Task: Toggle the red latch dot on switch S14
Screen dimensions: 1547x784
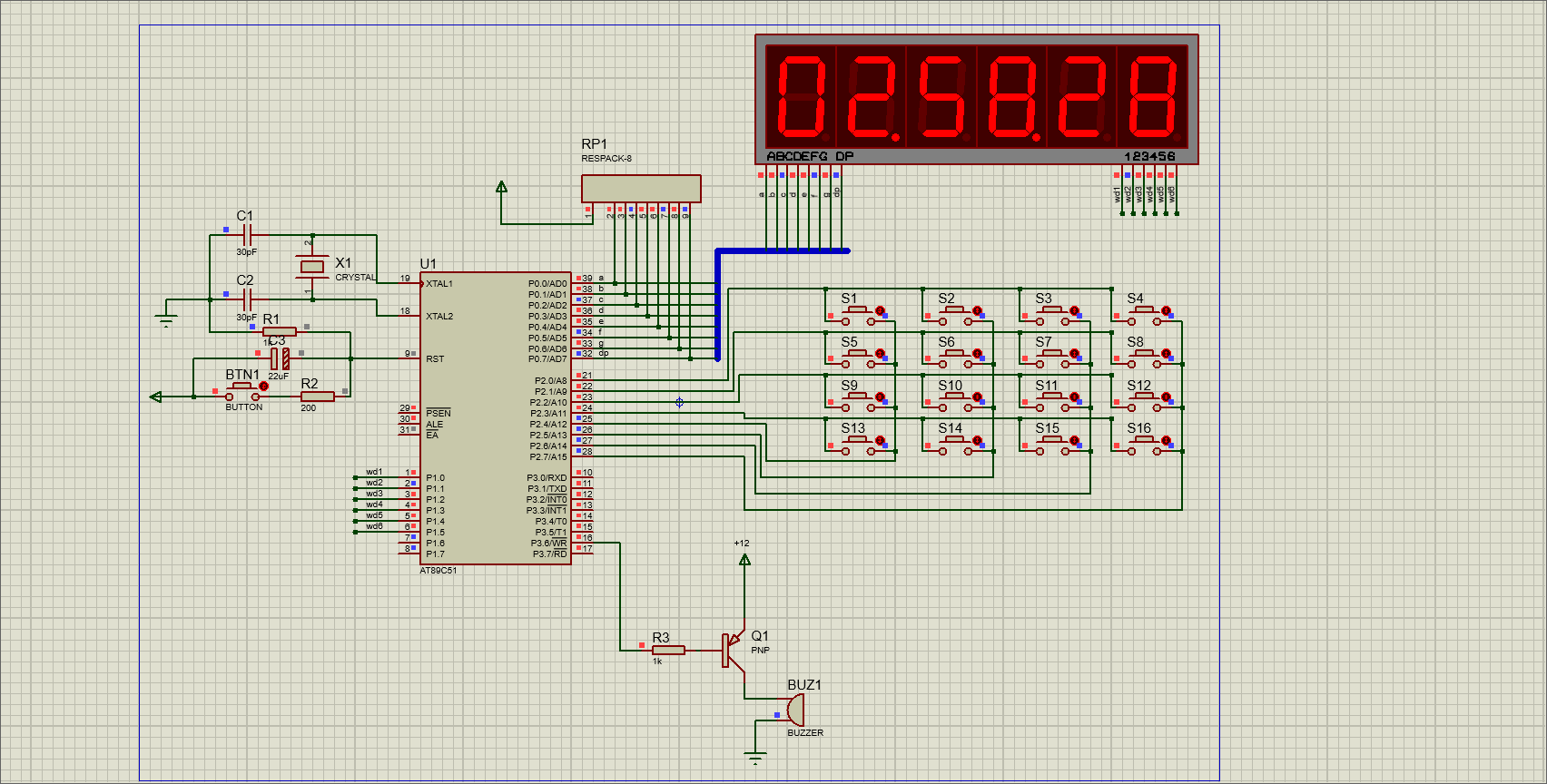Action: point(977,440)
